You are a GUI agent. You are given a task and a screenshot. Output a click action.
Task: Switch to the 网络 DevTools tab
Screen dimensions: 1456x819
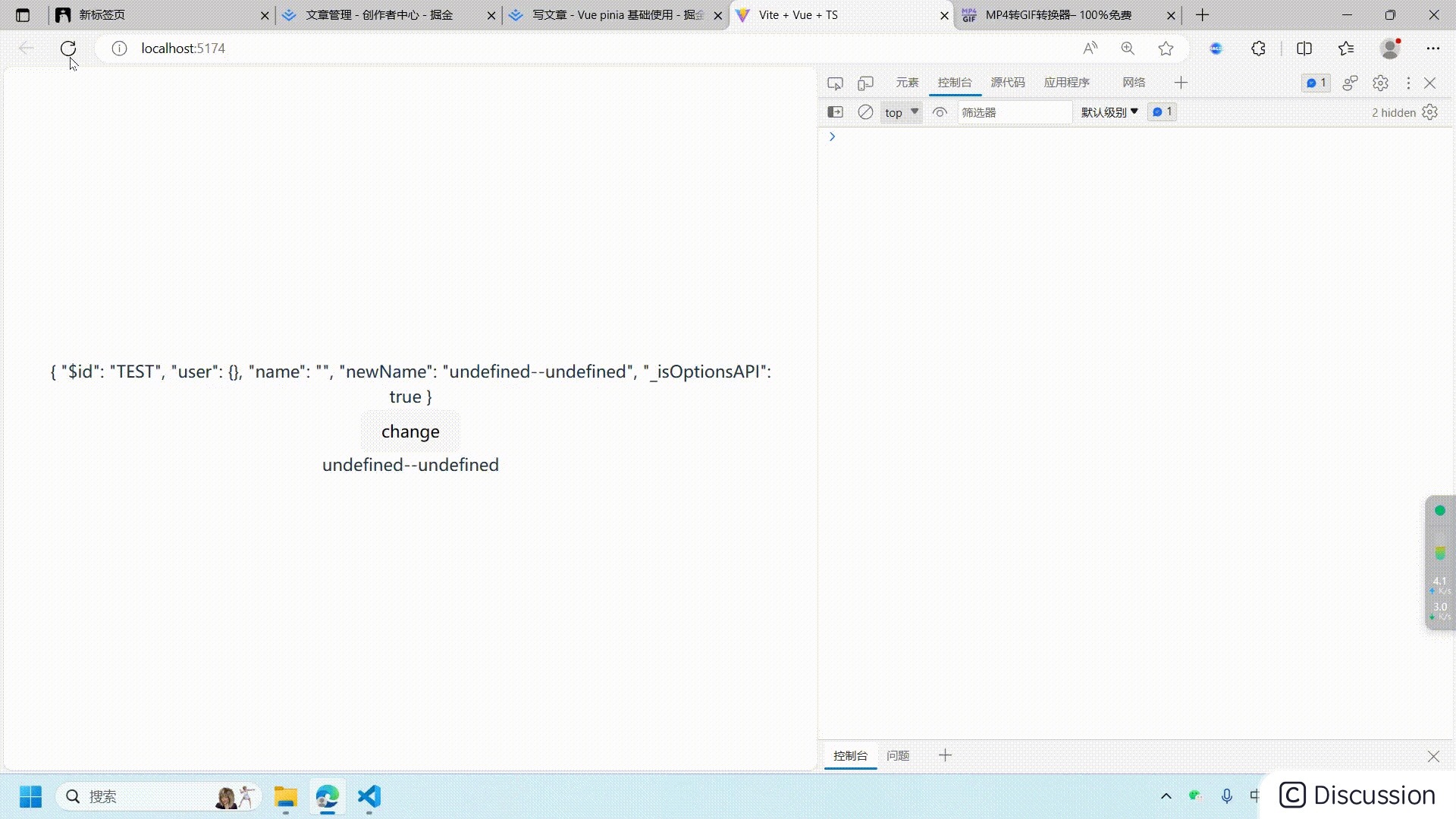pos(1134,83)
